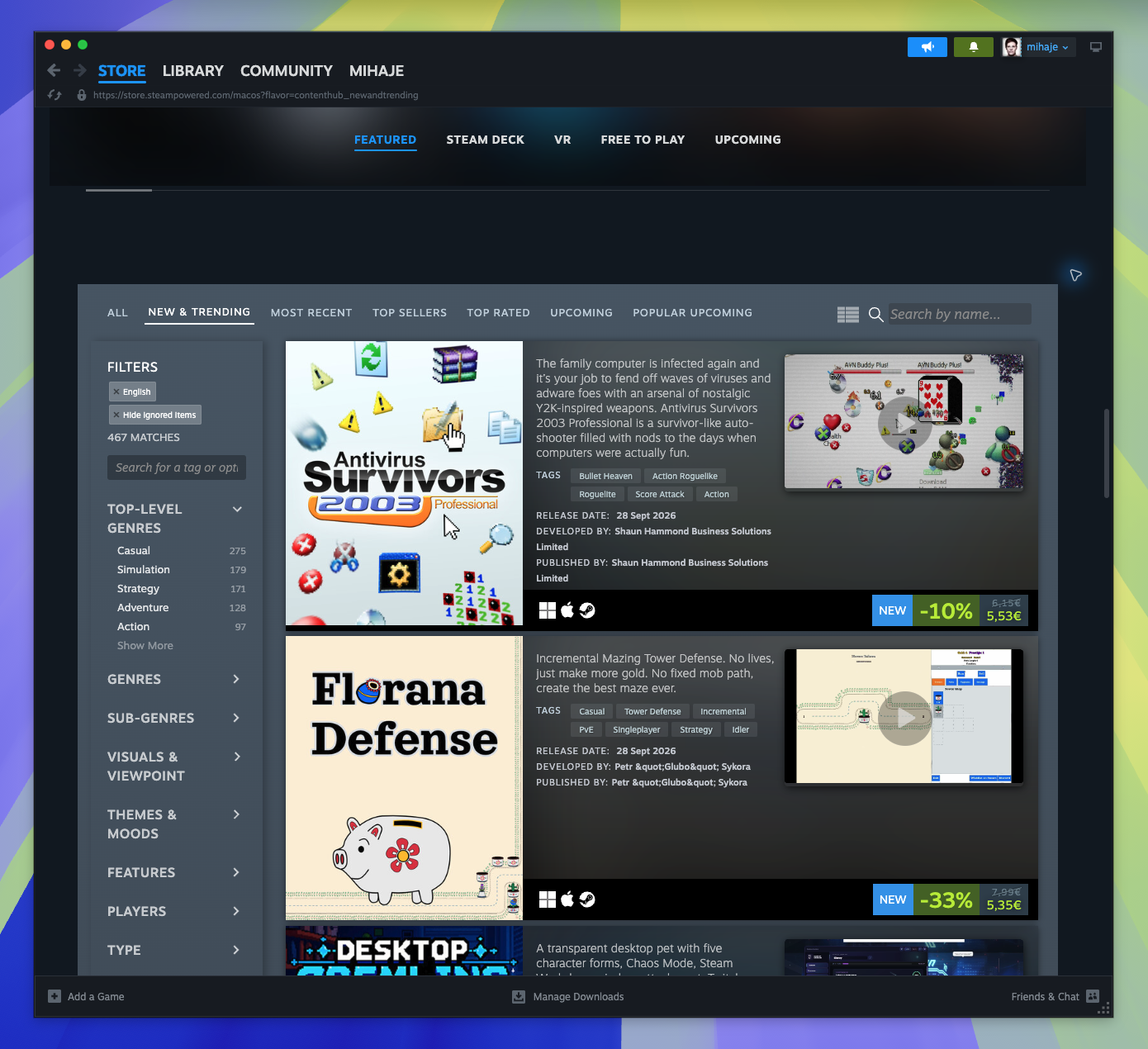Expand the Features filter section
Image resolution: width=1148 pixels, height=1049 pixels.
coord(236,872)
